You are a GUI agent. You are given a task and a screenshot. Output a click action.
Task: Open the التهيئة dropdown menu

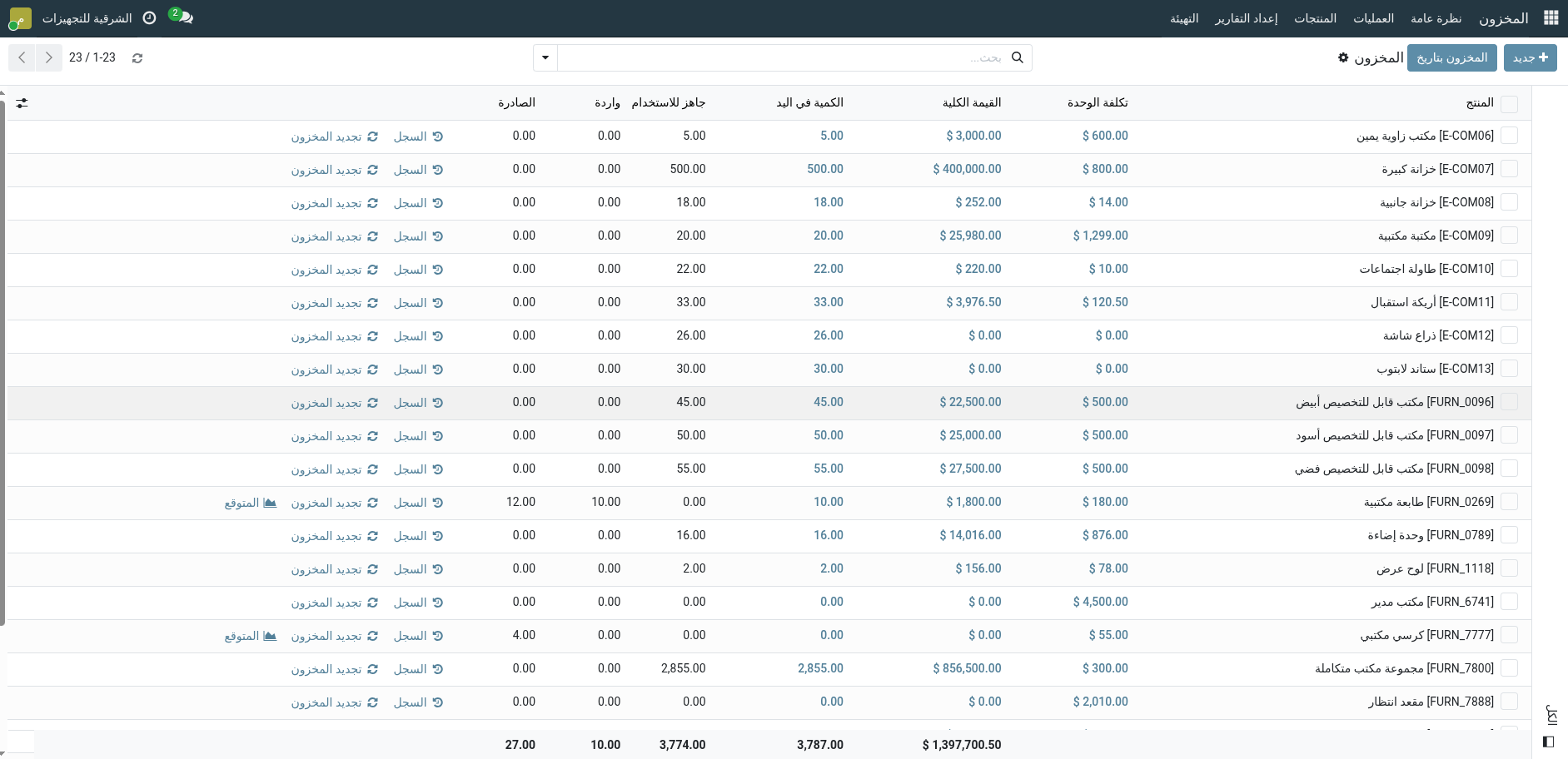pos(1184,17)
